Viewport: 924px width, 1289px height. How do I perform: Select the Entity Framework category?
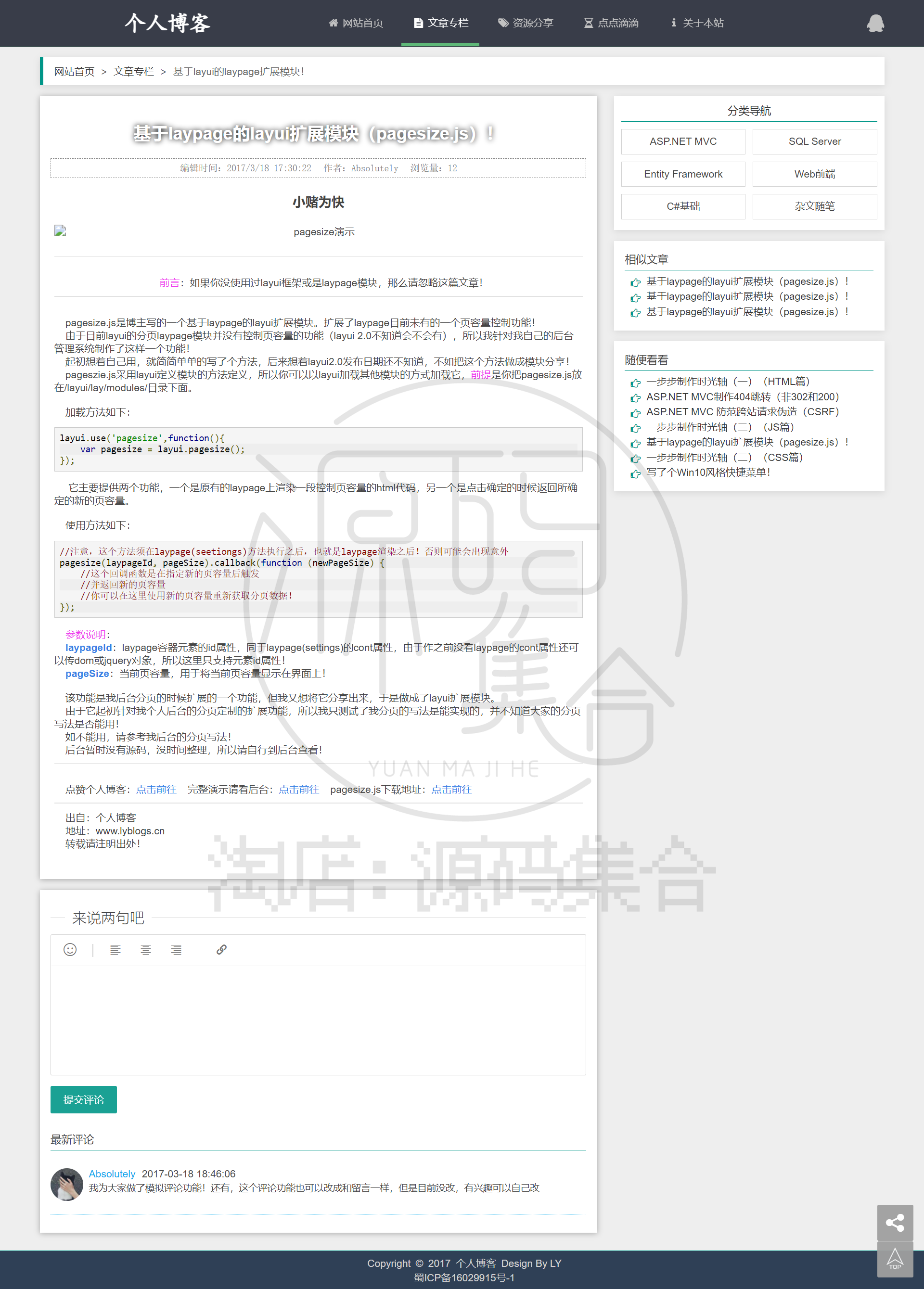click(x=683, y=174)
